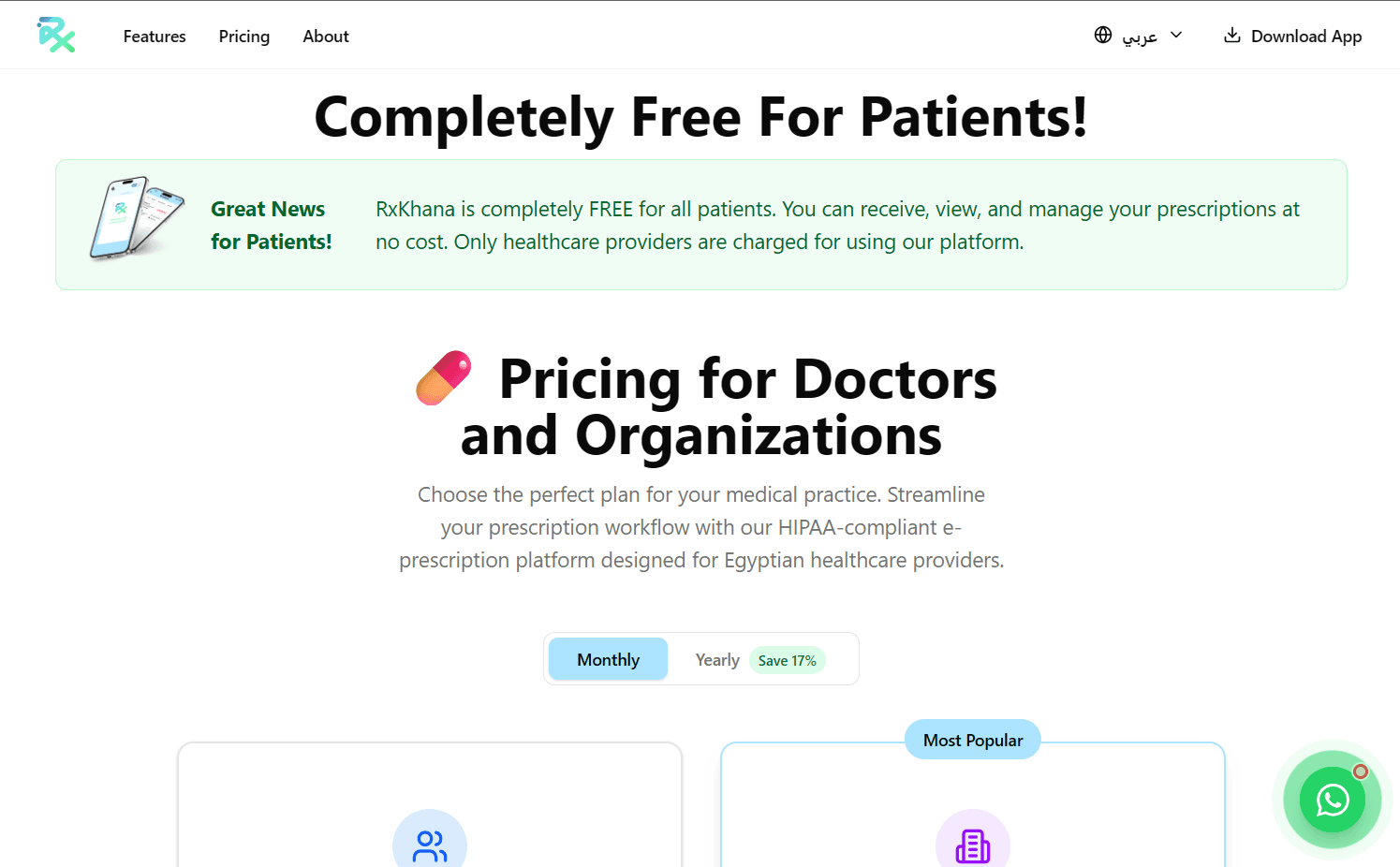Click the phones illustration in banner
This screenshot has width=1400, height=867.
tap(137, 217)
